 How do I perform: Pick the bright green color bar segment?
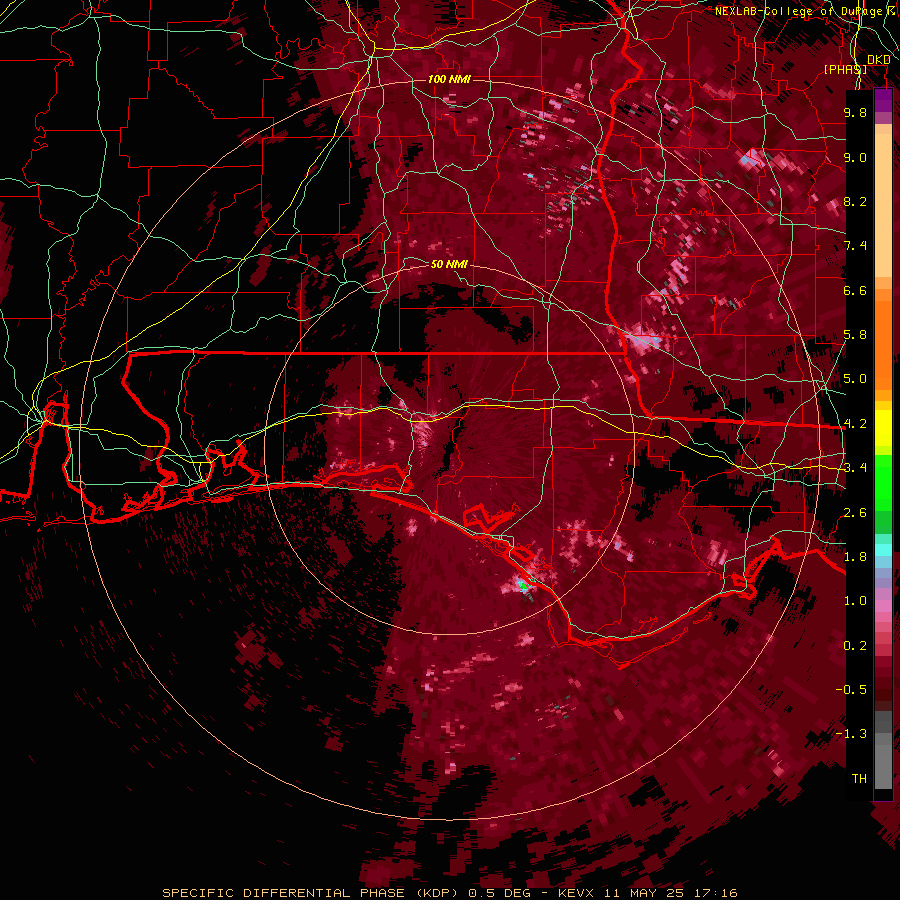(883, 482)
